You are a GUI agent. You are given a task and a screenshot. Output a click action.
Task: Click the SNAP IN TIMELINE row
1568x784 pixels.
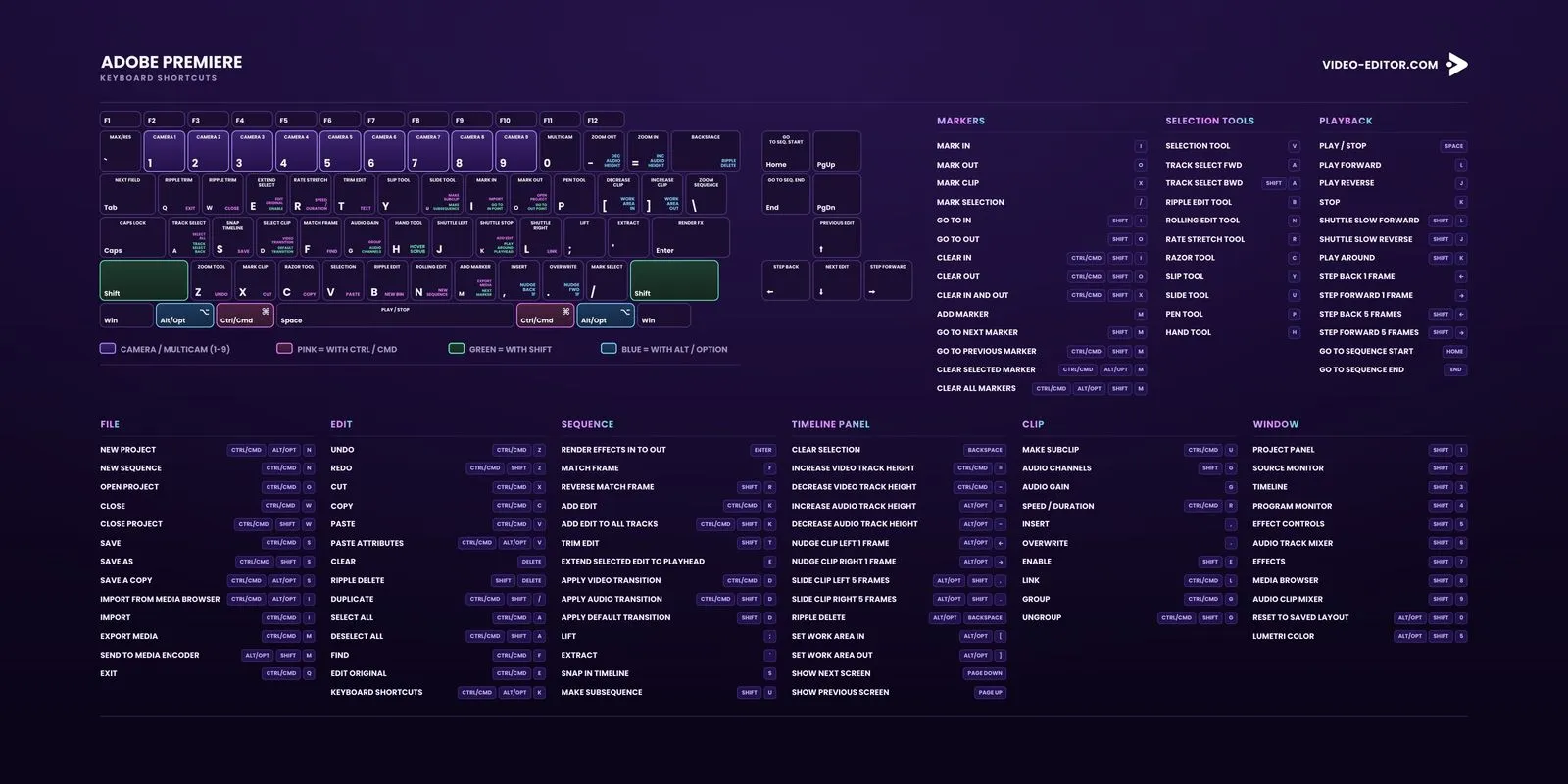(668, 673)
